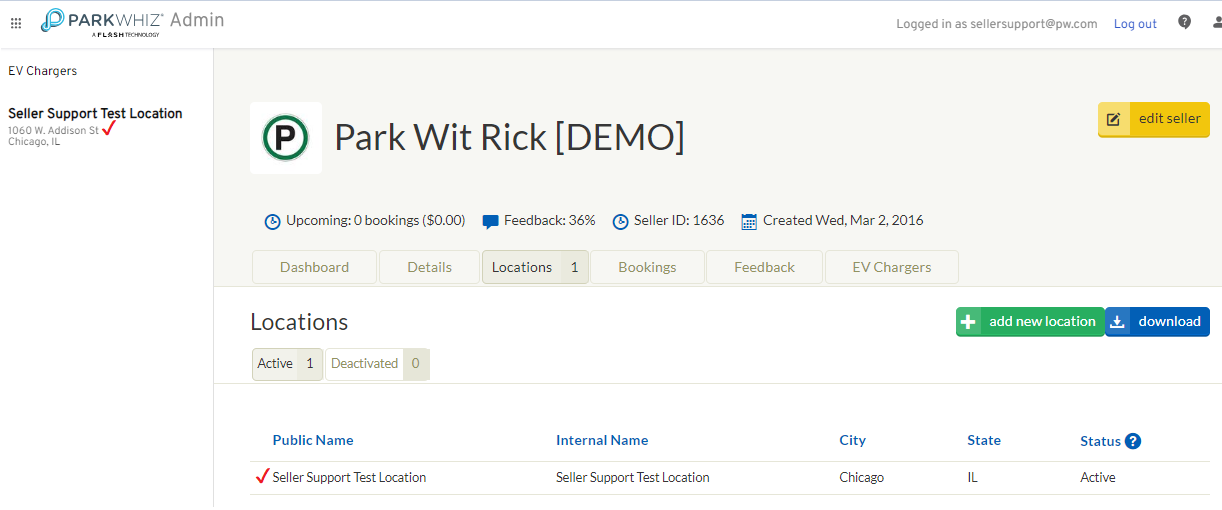Click the download arrow icon
The width and height of the screenshot is (1222, 510).
(x=1118, y=322)
